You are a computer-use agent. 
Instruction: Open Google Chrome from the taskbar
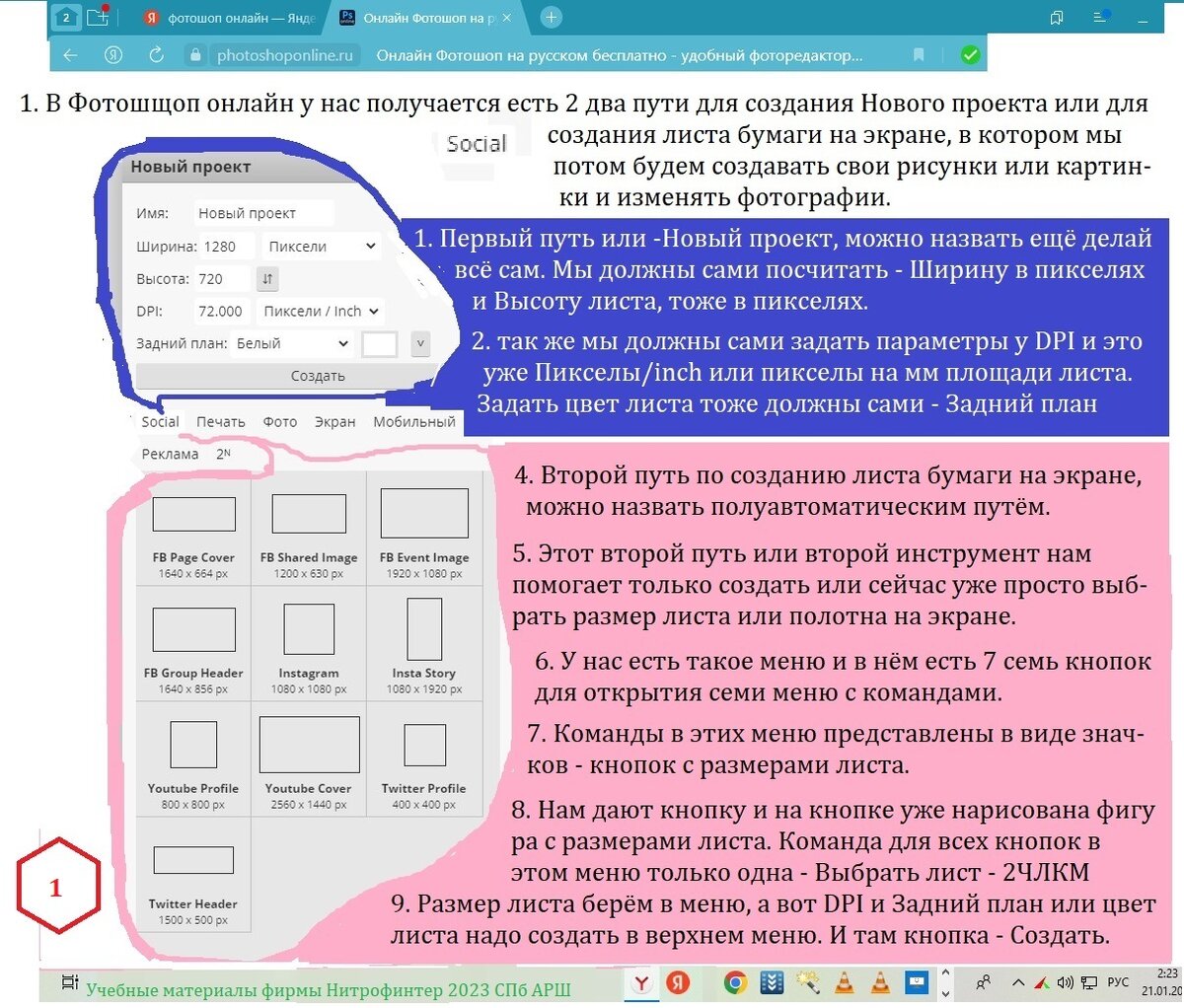tap(735, 982)
